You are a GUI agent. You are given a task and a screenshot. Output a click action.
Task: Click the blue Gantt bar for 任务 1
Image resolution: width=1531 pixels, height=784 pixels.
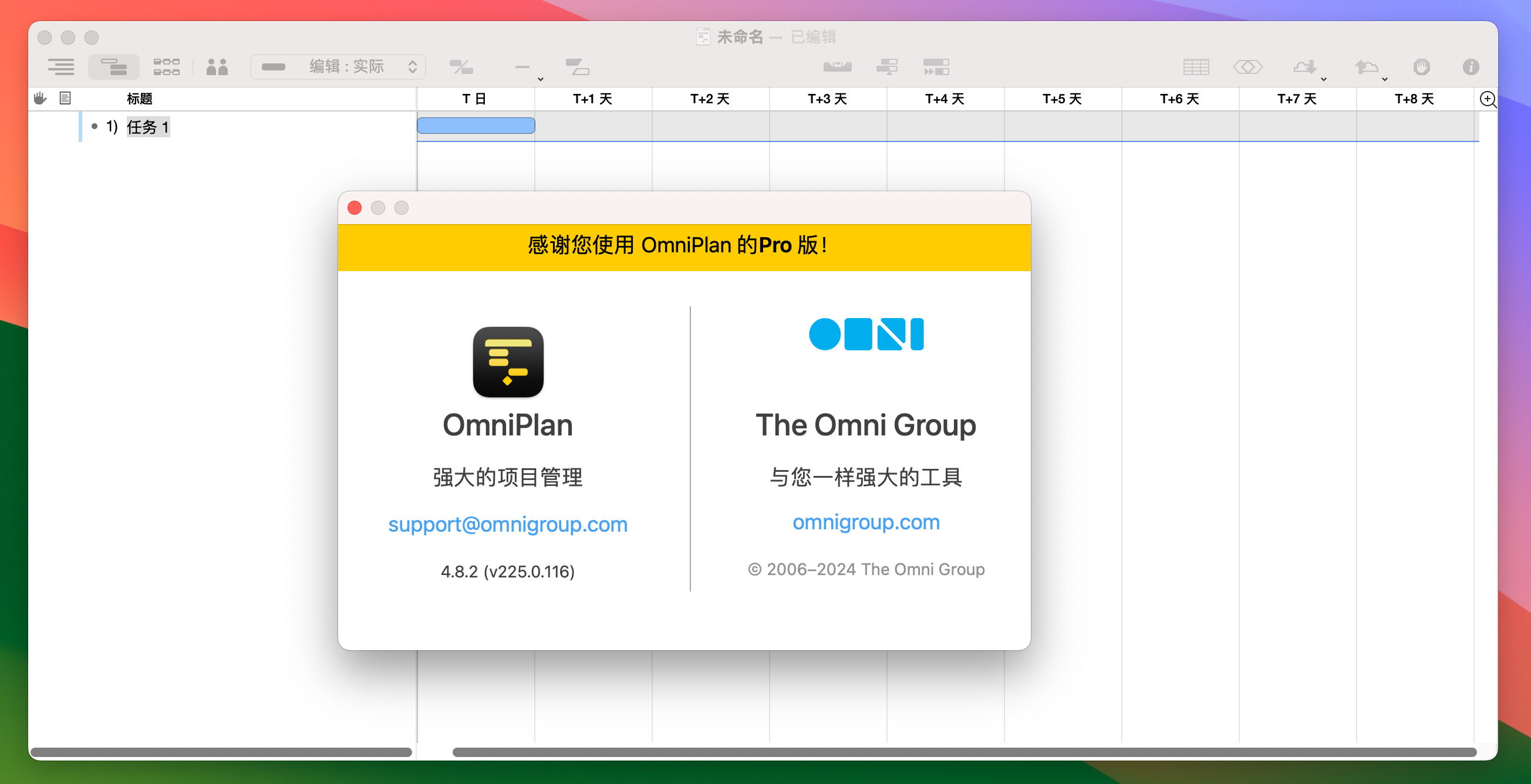pos(476,126)
